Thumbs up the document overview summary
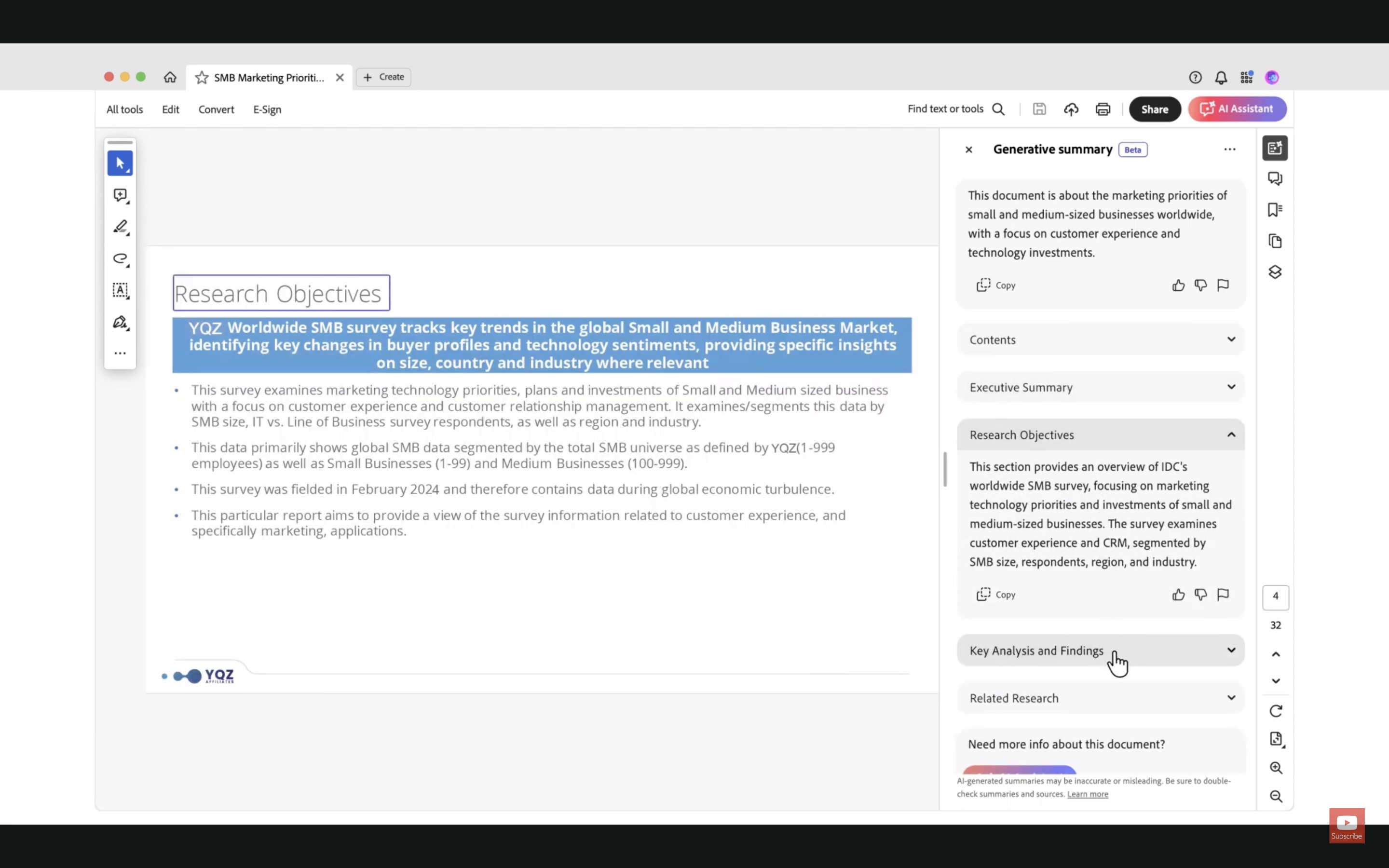Viewport: 1389px width, 868px height. click(x=1178, y=285)
